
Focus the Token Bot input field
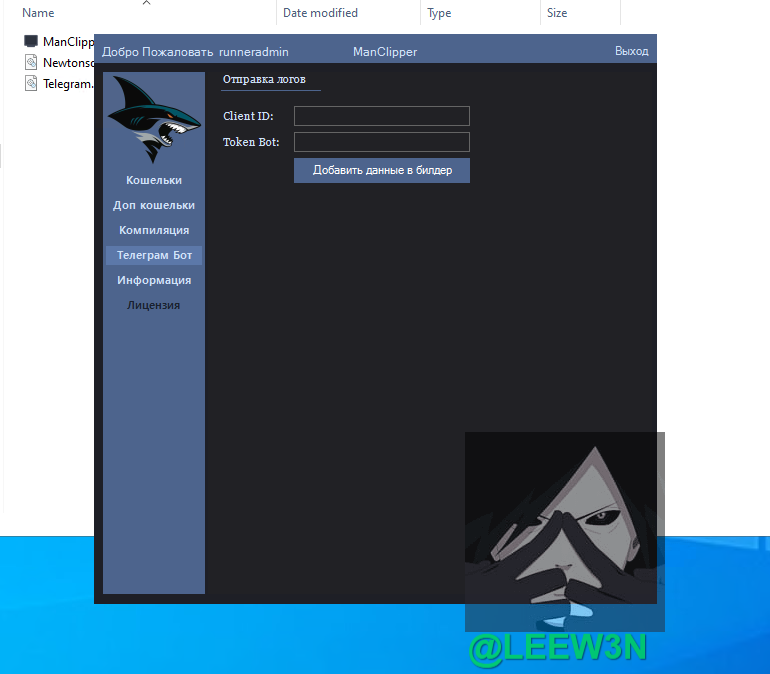pyautogui.click(x=381, y=142)
